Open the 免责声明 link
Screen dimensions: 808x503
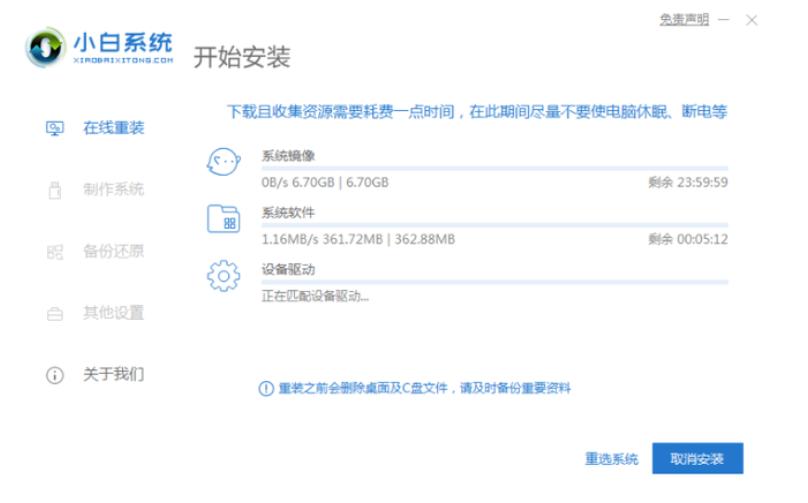tap(684, 19)
